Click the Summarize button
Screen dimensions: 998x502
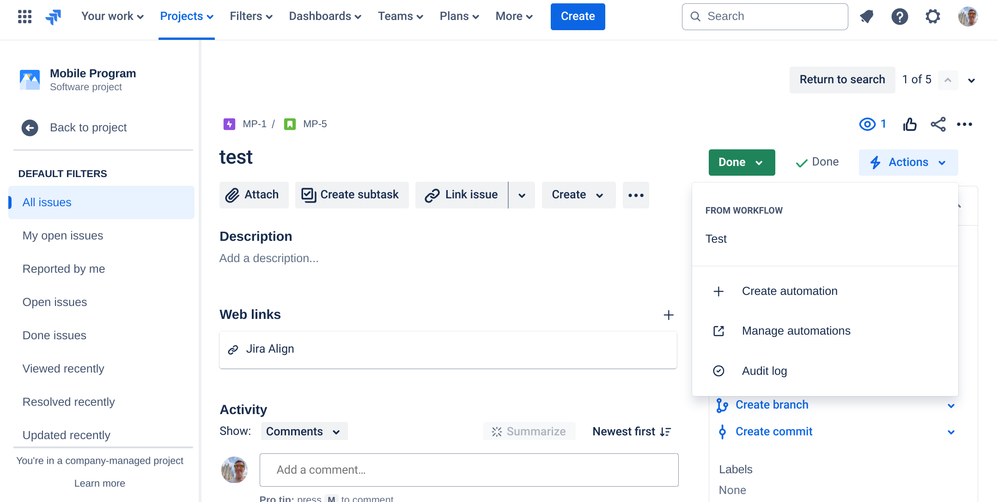(529, 431)
